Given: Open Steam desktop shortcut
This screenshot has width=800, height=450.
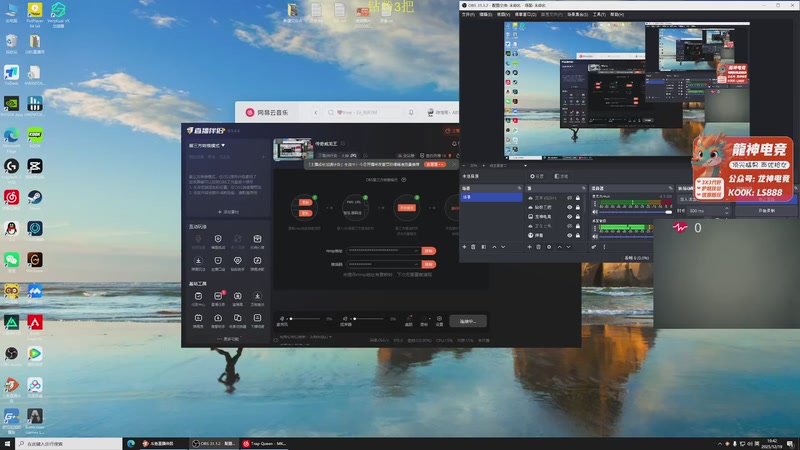Looking at the screenshot, I should click(35, 198).
